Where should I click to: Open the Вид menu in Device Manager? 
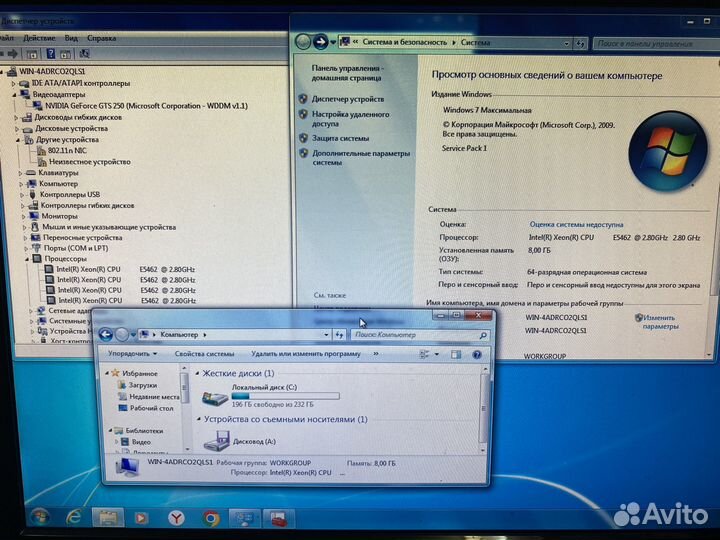coord(71,38)
